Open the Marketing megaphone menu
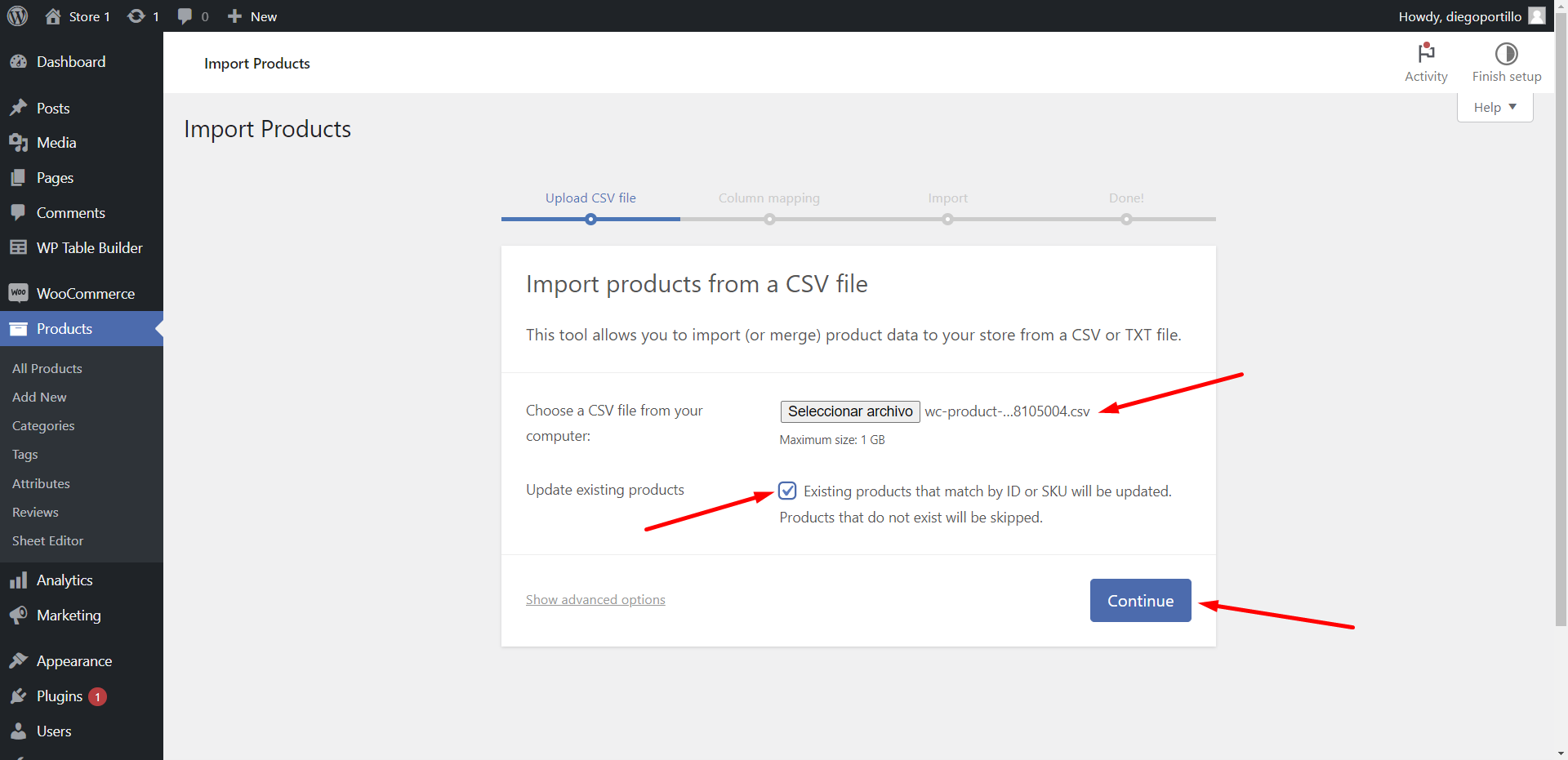The image size is (1568, 760). pos(69,616)
